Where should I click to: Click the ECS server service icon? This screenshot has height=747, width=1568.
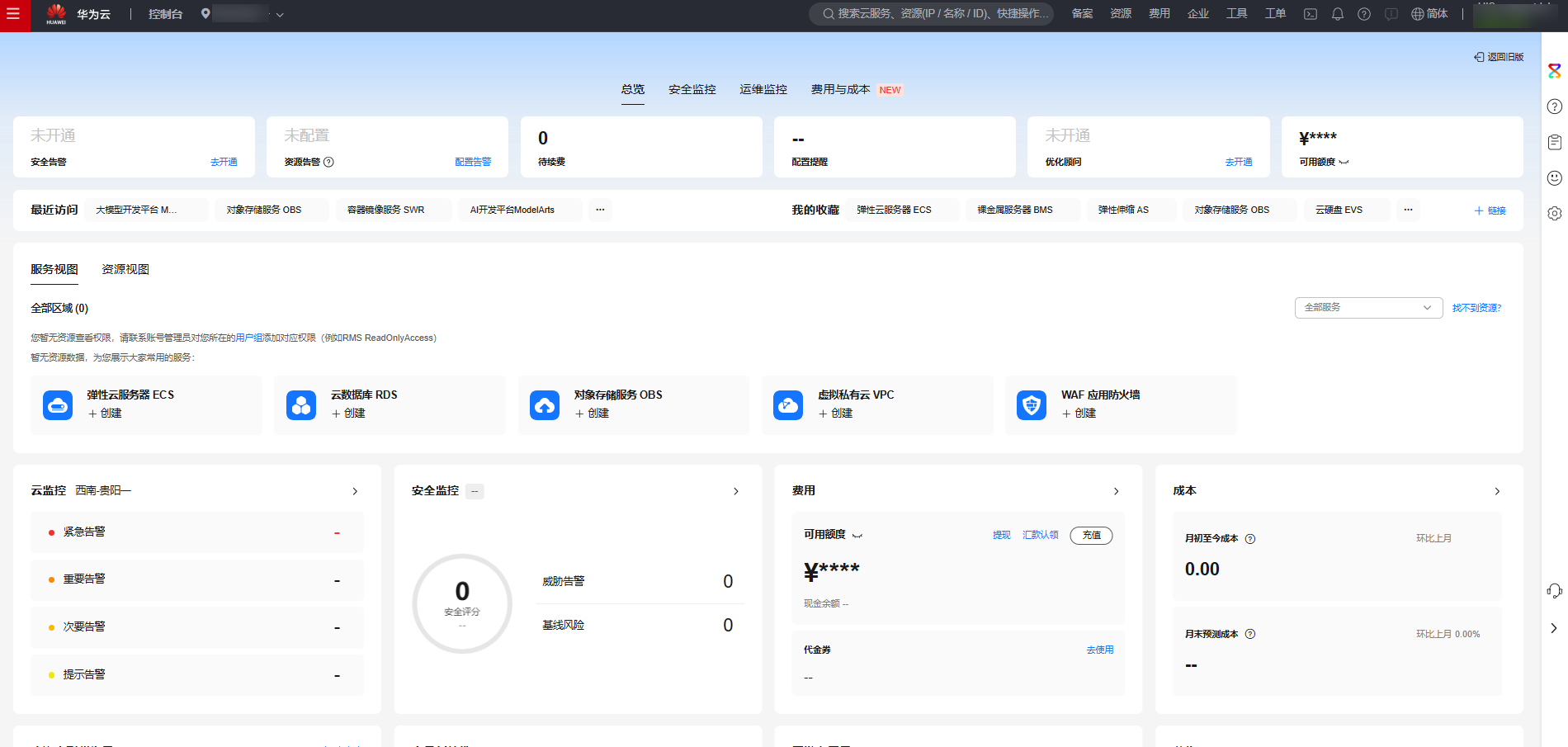(58, 405)
